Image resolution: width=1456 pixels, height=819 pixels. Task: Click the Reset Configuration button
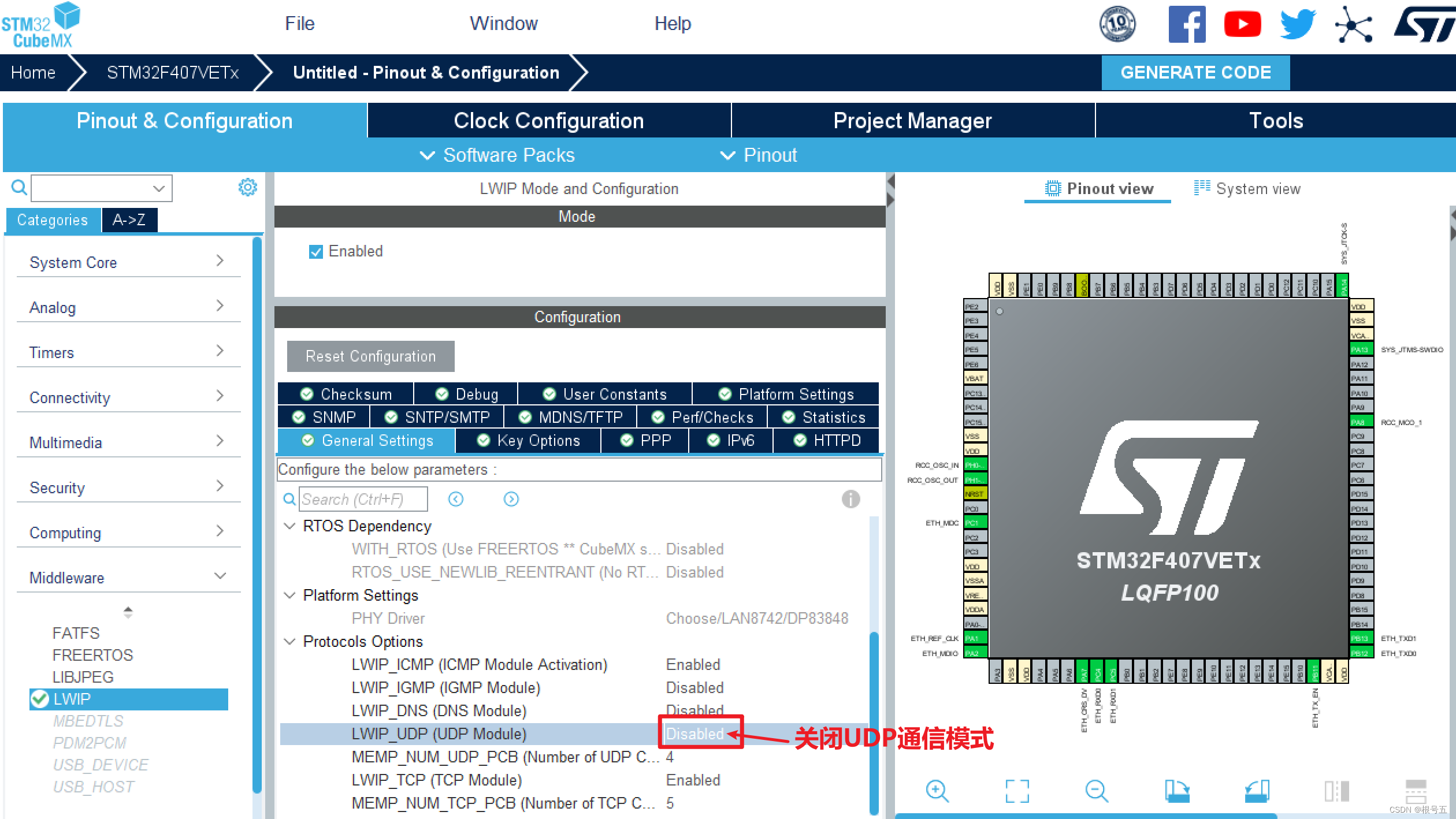370,356
